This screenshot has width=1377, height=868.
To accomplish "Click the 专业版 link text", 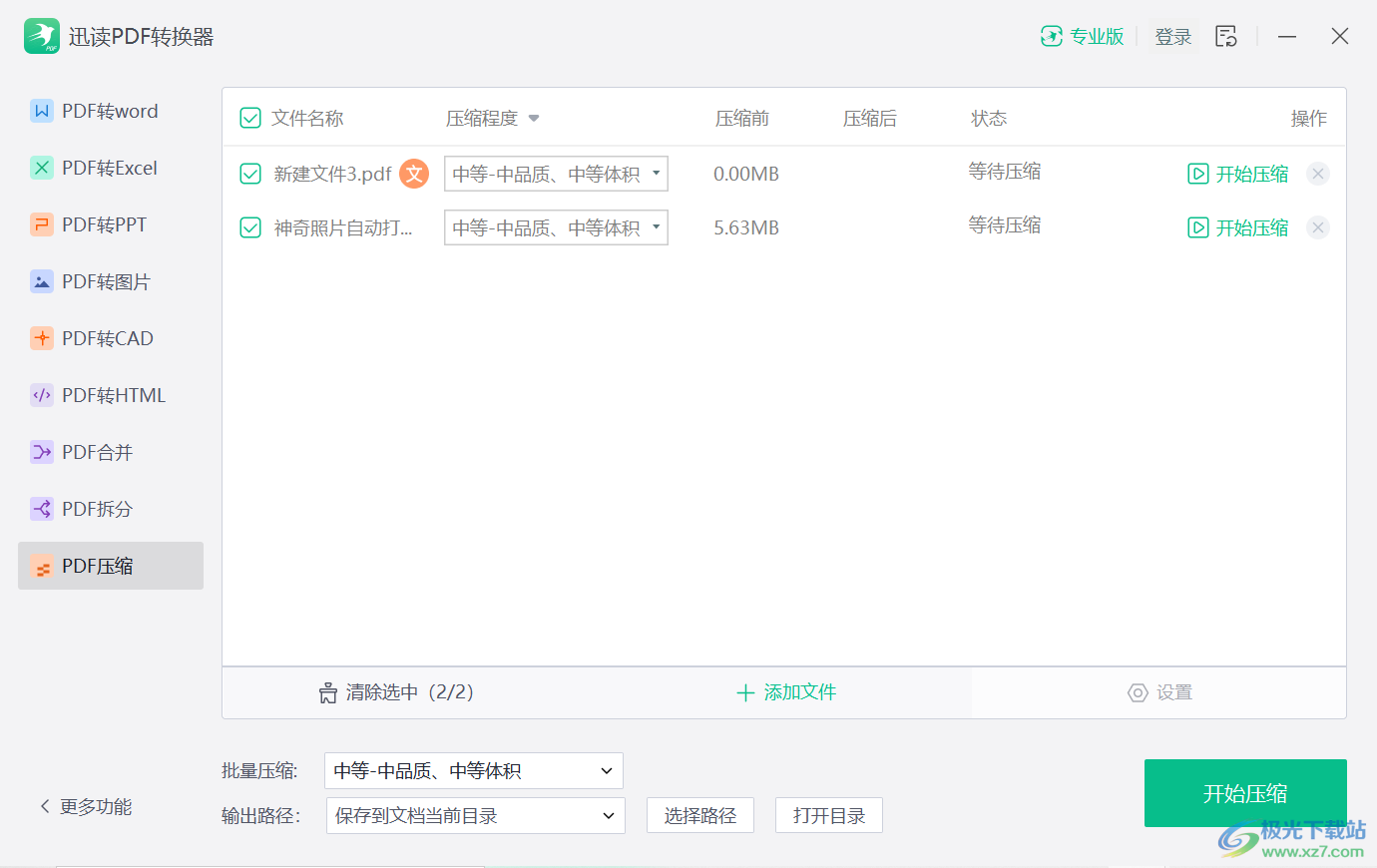I will tap(1098, 37).
